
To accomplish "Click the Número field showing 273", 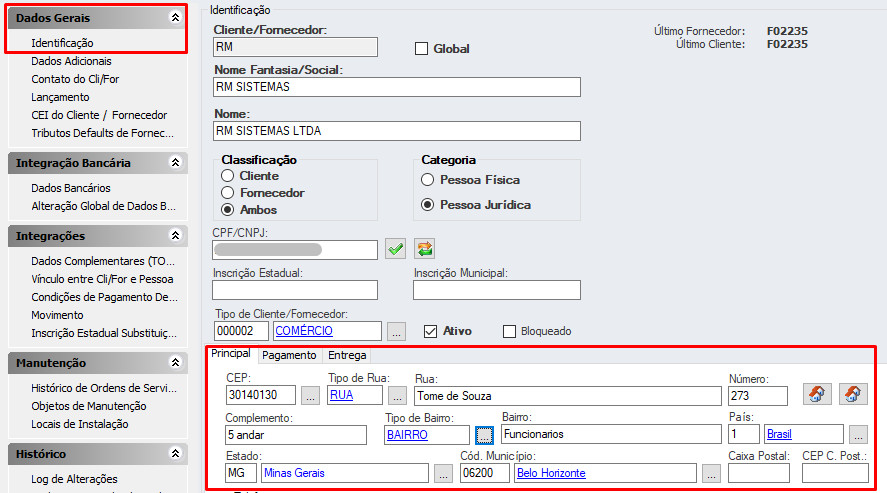I will (758, 396).
